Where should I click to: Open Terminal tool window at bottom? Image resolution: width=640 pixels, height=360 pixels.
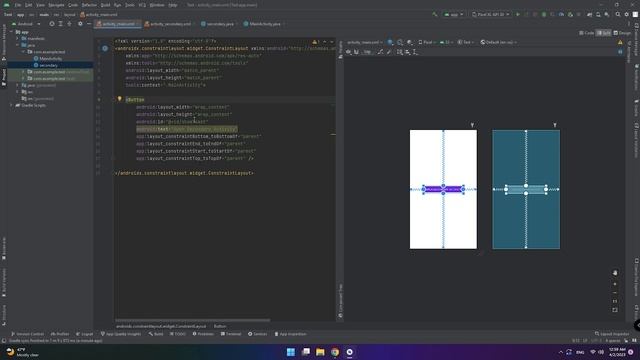pyautogui.click(x=231, y=334)
